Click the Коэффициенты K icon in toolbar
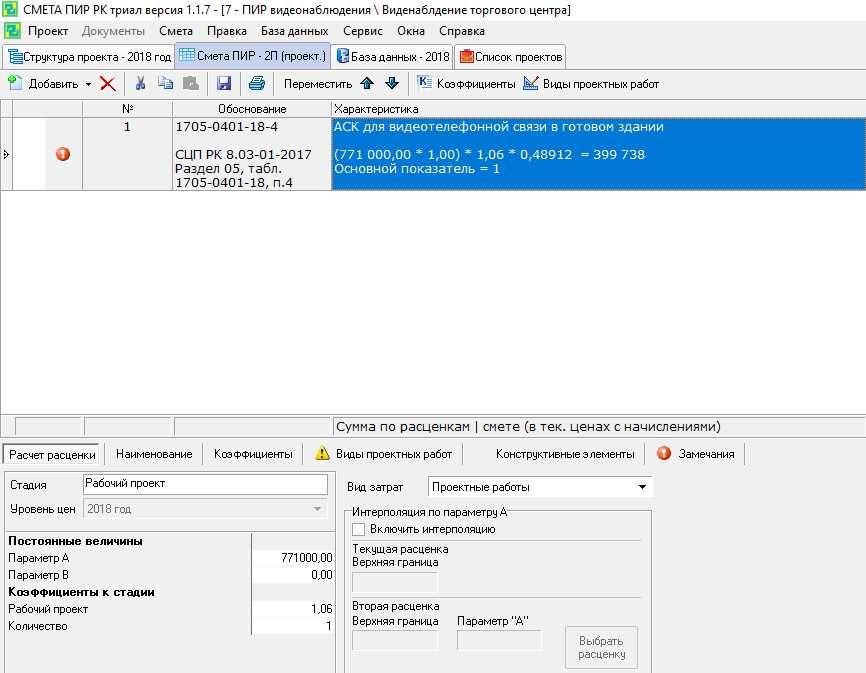Image resolution: width=866 pixels, height=673 pixels. pos(424,83)
